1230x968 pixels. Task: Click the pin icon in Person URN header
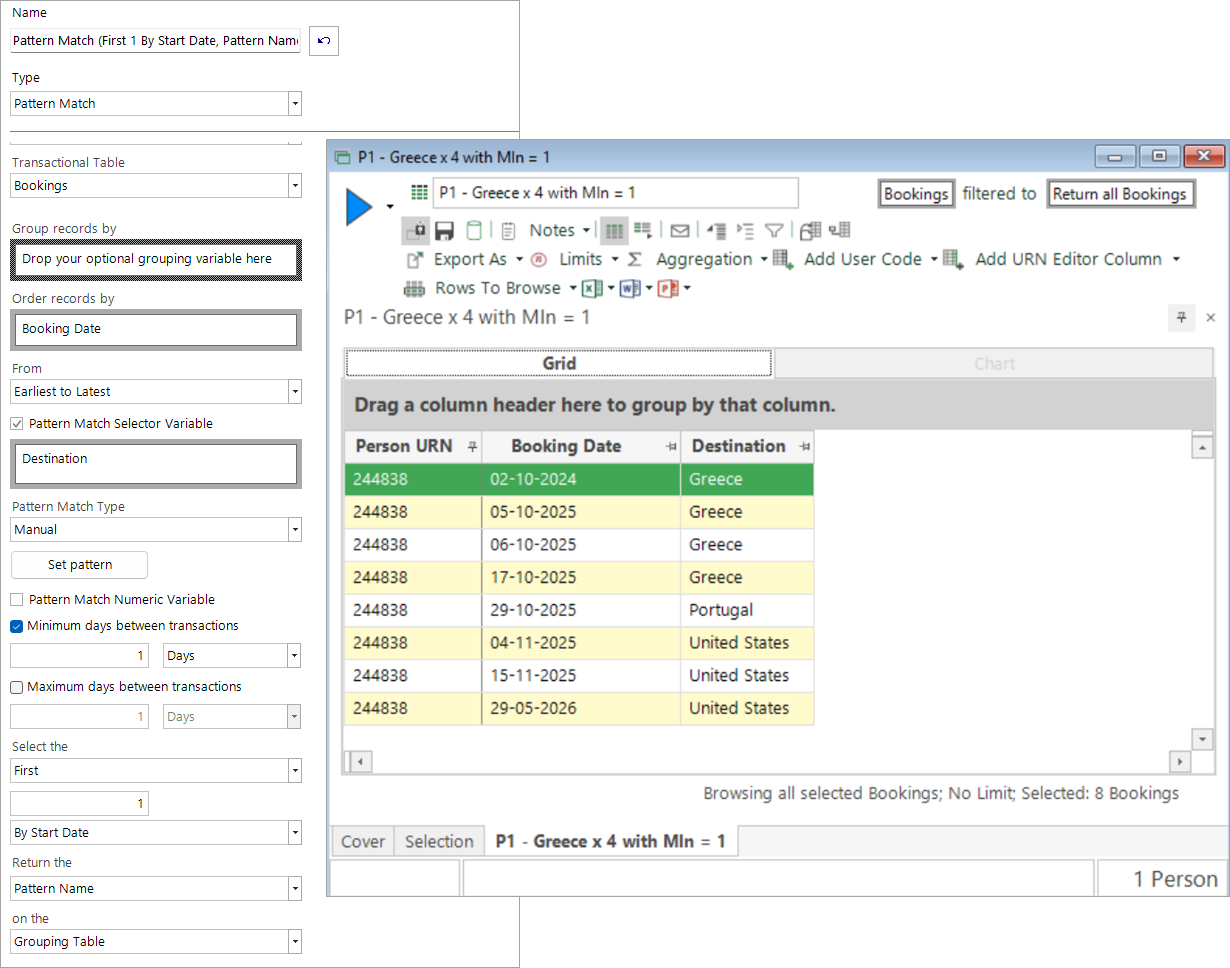pyautogui.click(x=471, y=446)
